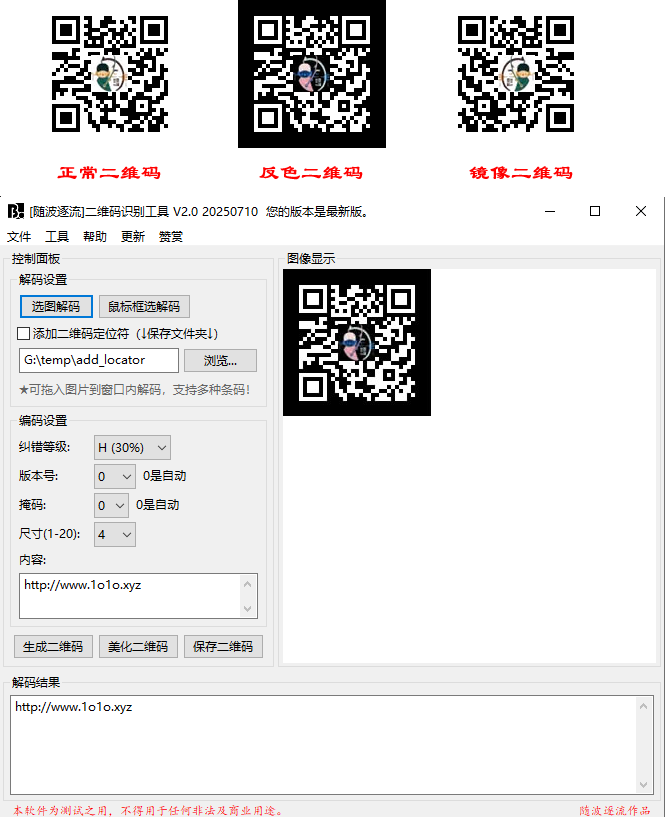Click the 正常二维码 red caption
Image resolution: width=665 pixels, height=819 pixels.
tap(109, 173)
